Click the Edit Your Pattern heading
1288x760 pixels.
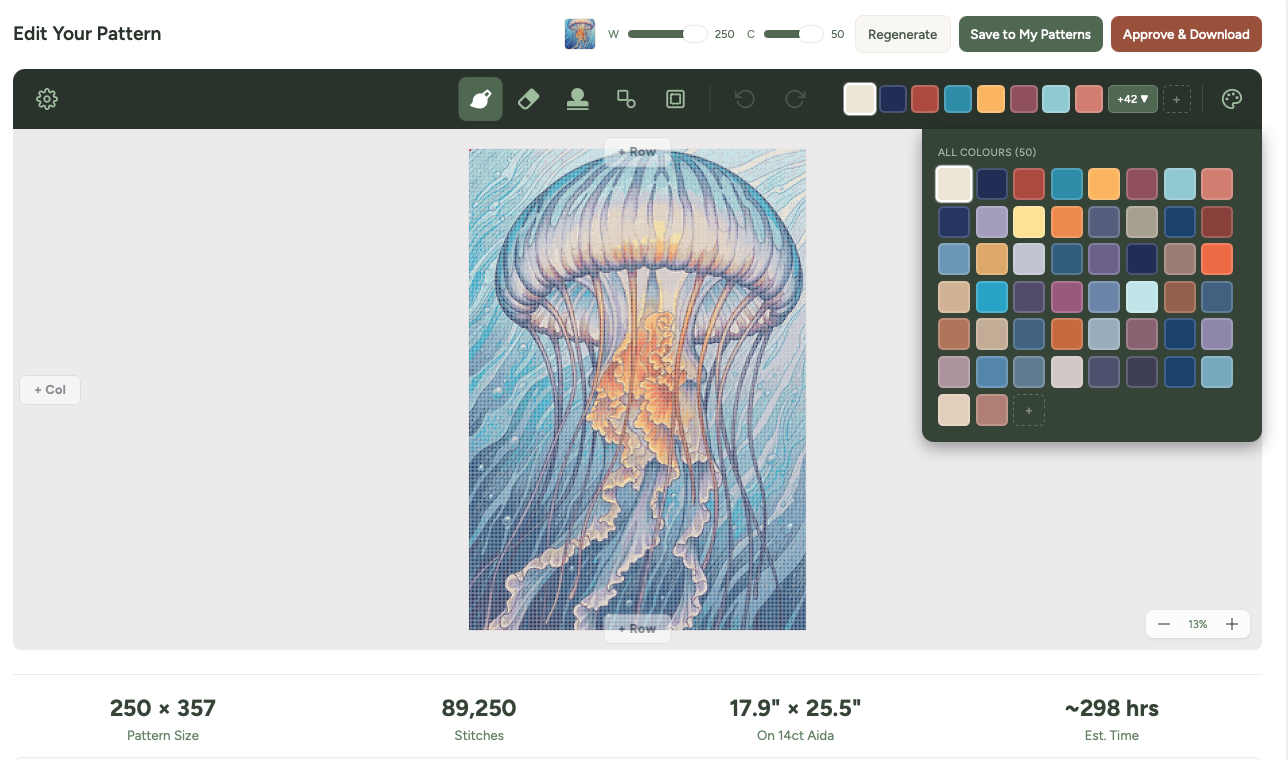tap(86, 33)
